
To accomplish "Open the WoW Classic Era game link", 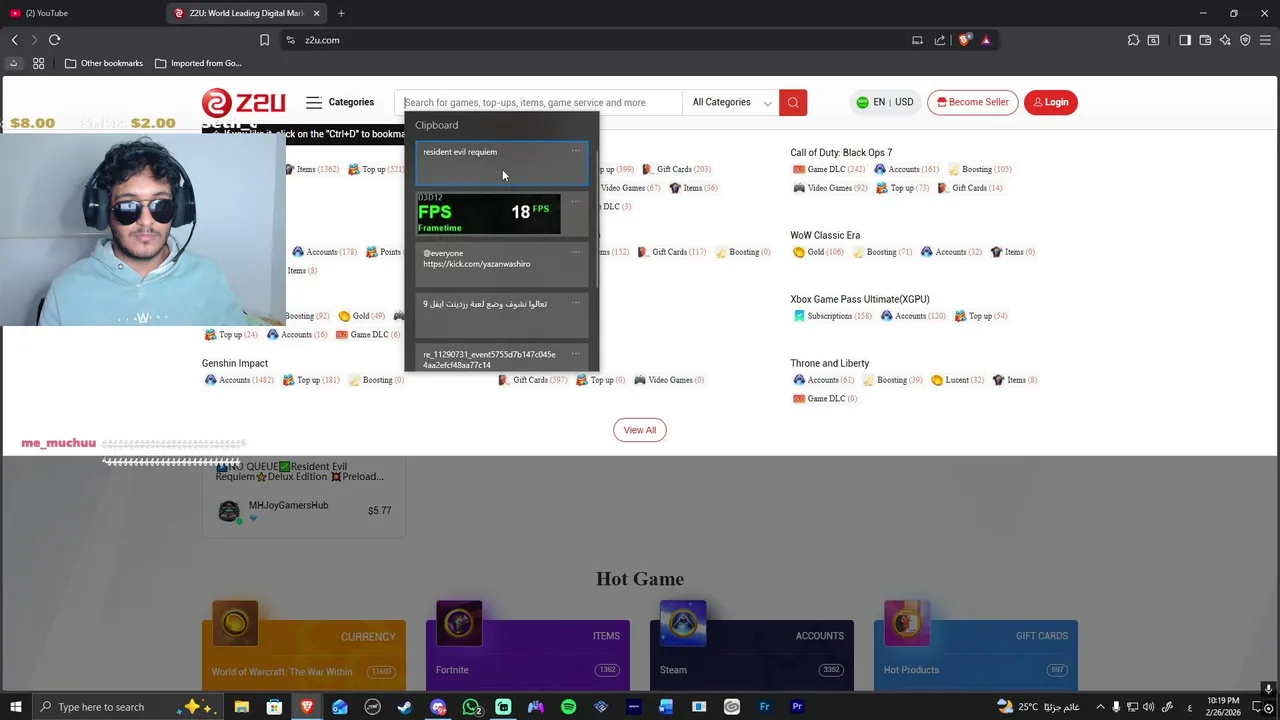I will tap(825, 235).
